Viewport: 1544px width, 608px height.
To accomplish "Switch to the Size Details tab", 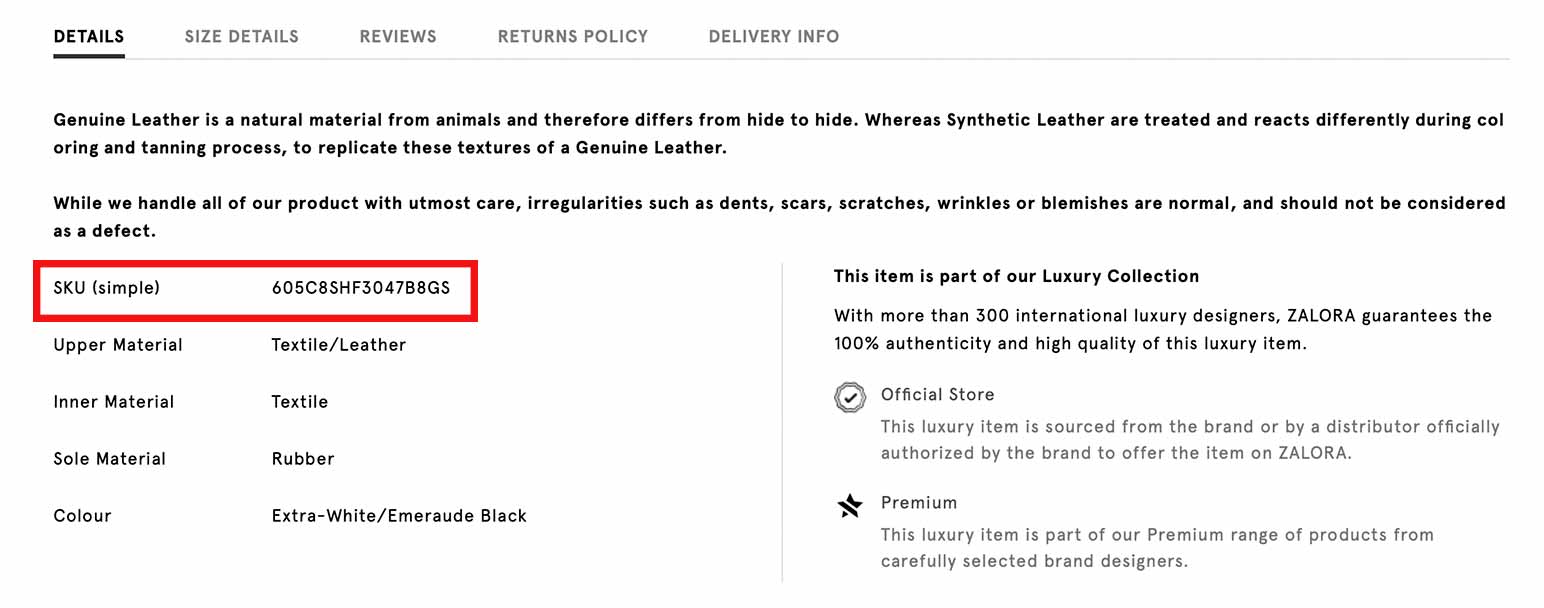I will [x=241, y=37].
